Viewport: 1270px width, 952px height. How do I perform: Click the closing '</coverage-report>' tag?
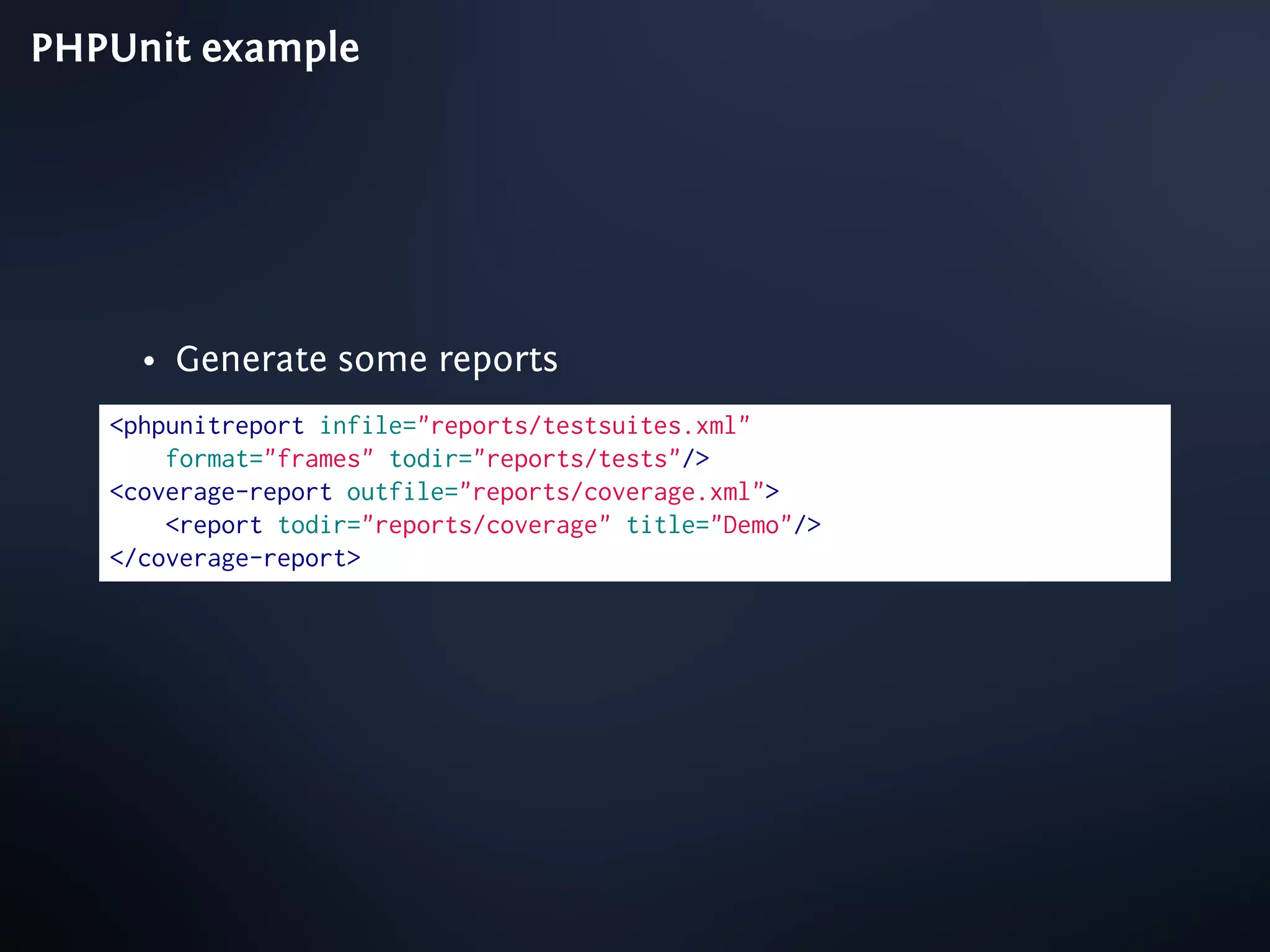tap(235, 558)
